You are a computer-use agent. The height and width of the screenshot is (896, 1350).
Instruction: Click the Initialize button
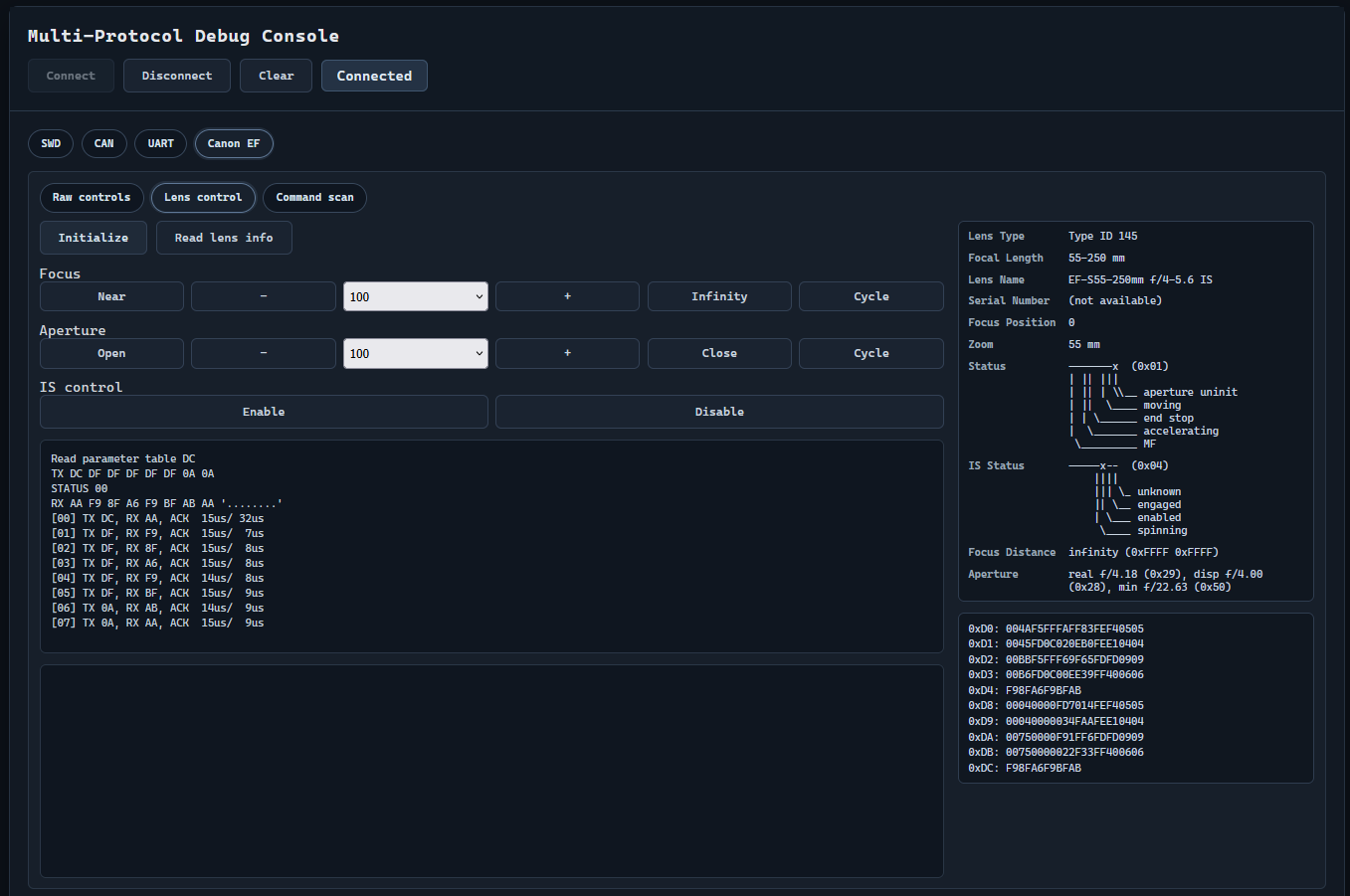point(94,238)
